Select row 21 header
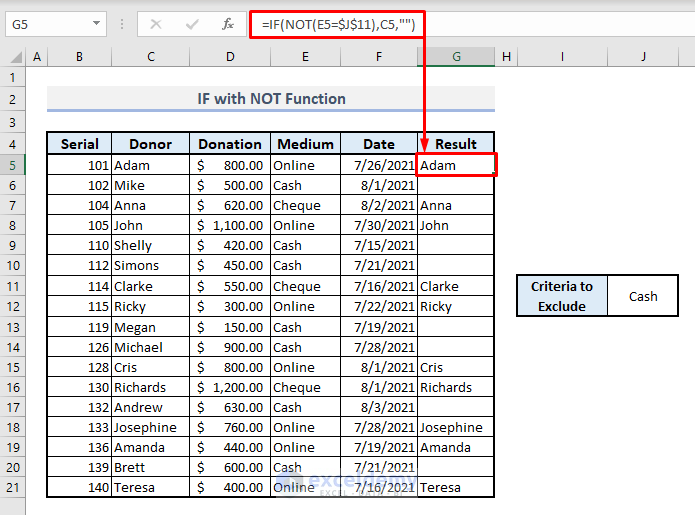Viewport: 695px width, 515px height. coord(12,488)
